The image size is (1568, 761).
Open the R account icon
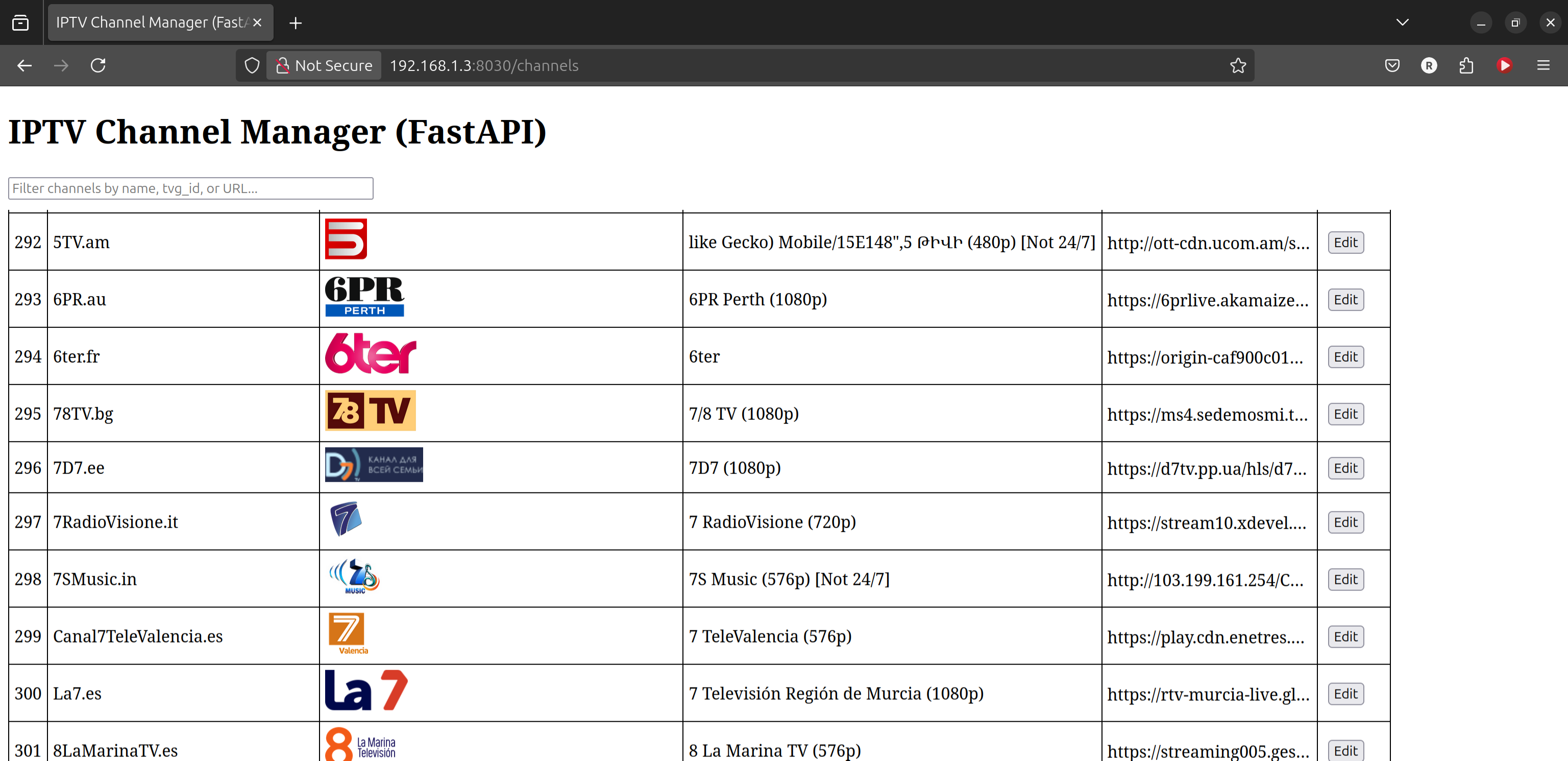click(1429, 65)
